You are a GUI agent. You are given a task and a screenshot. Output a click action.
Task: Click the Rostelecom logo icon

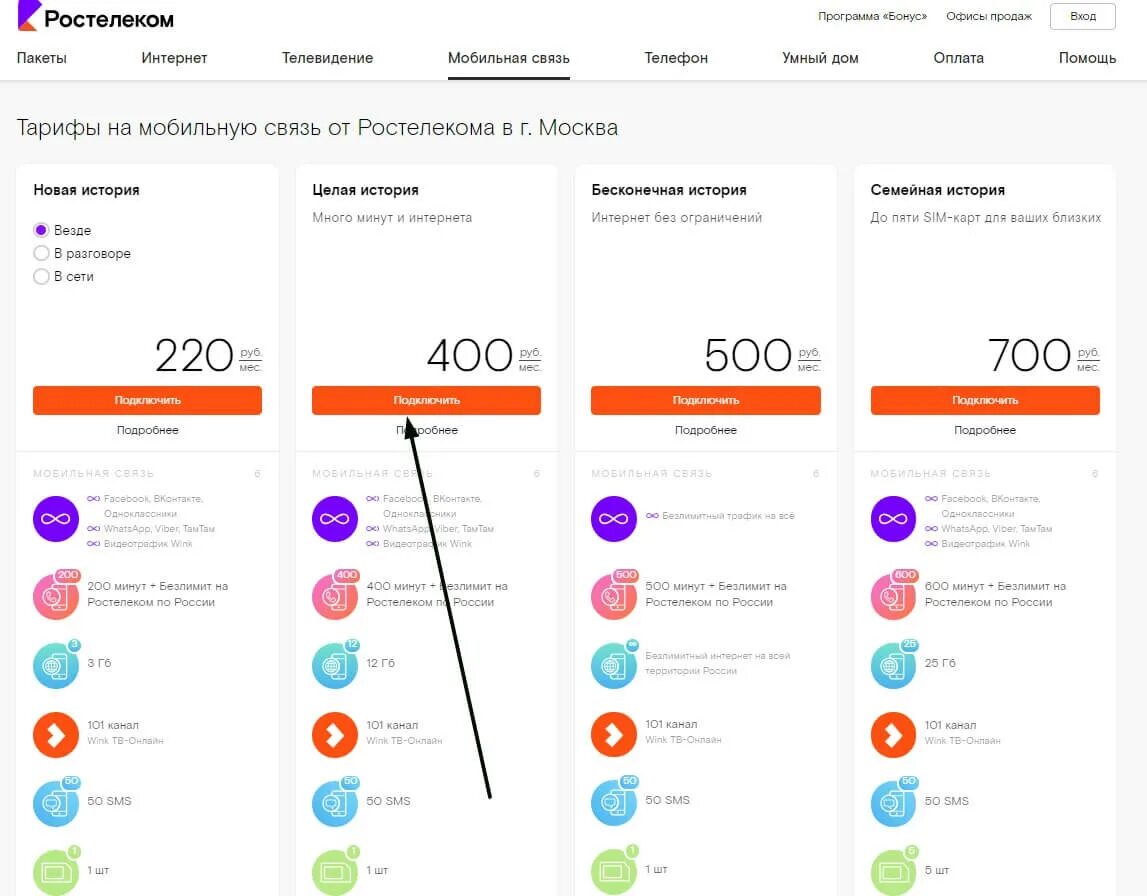29,15
